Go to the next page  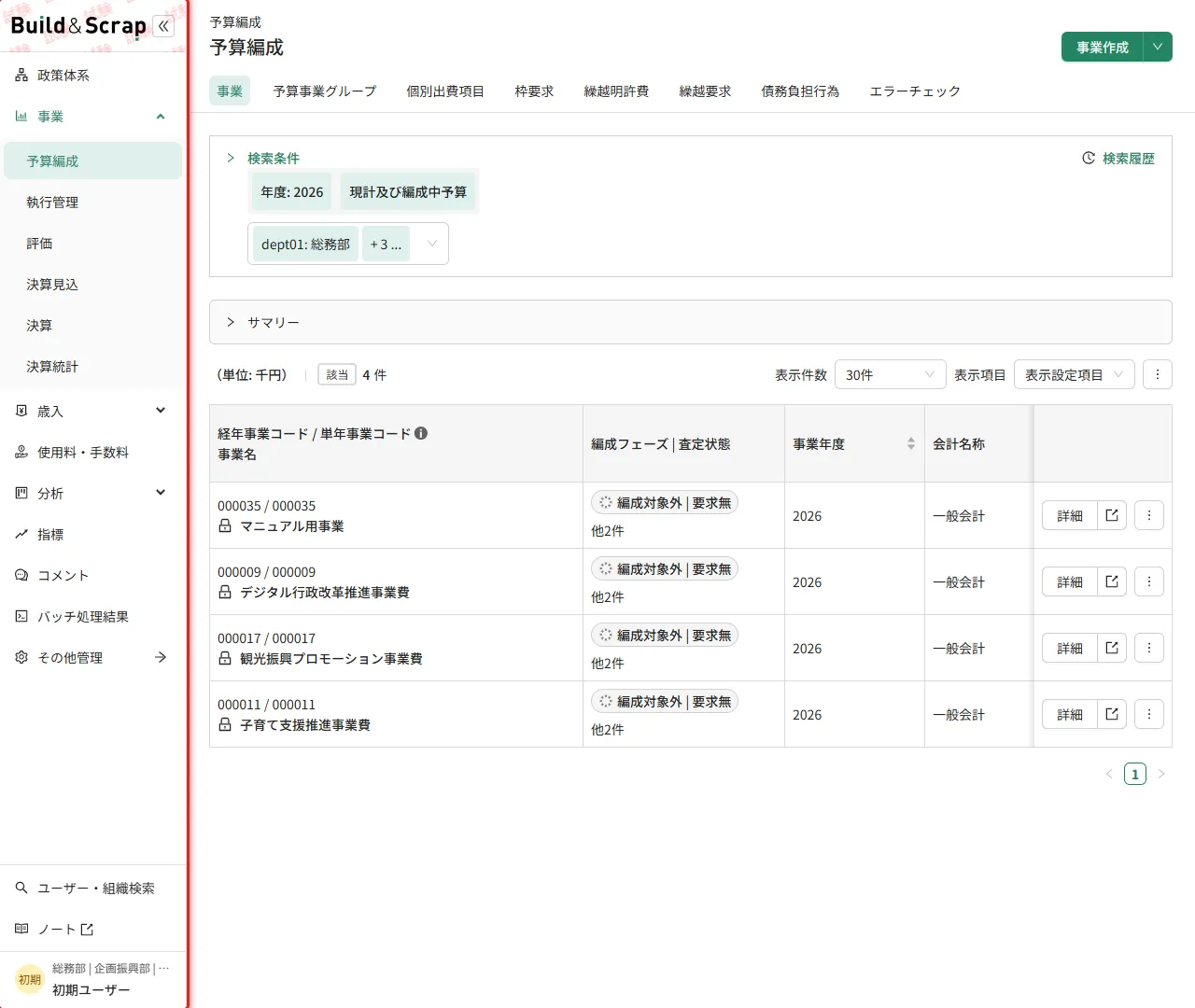point(1161,774)
